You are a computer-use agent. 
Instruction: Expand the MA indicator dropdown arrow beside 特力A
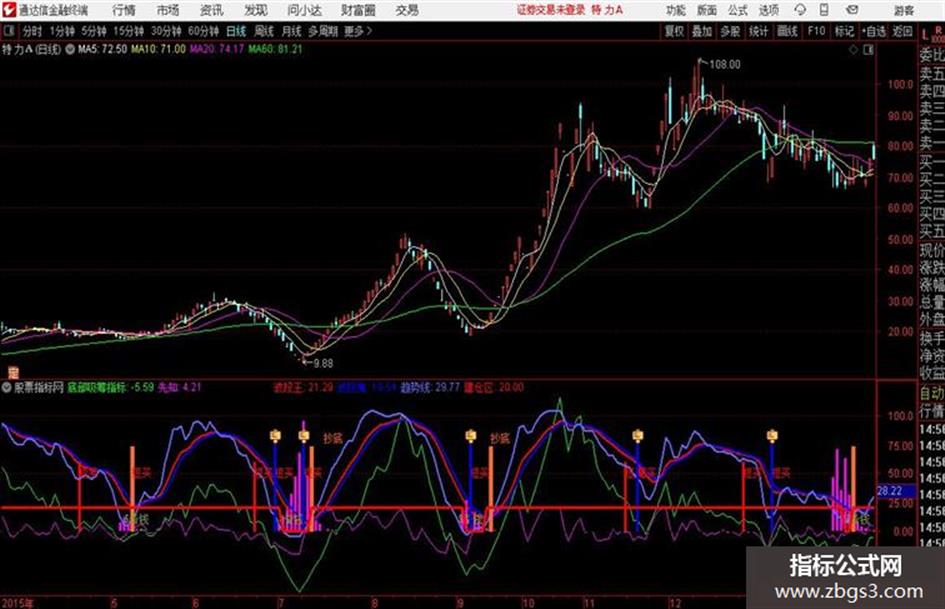click(70, 49)
